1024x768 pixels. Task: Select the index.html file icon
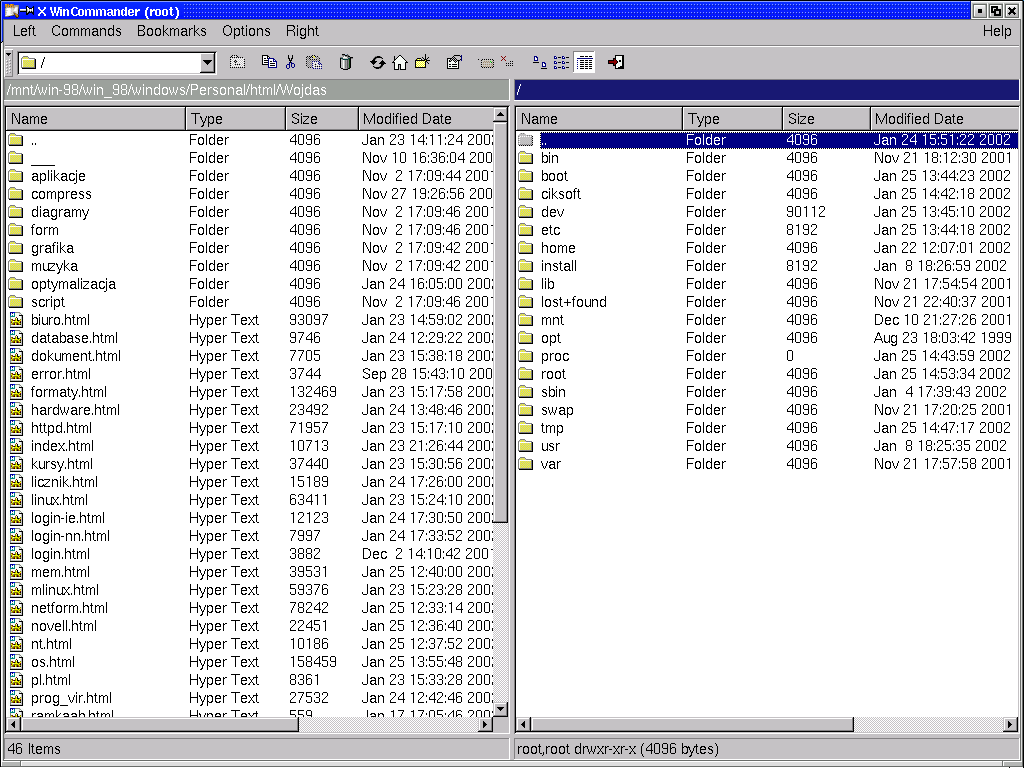pyautogui.click(x=16, y=446)
